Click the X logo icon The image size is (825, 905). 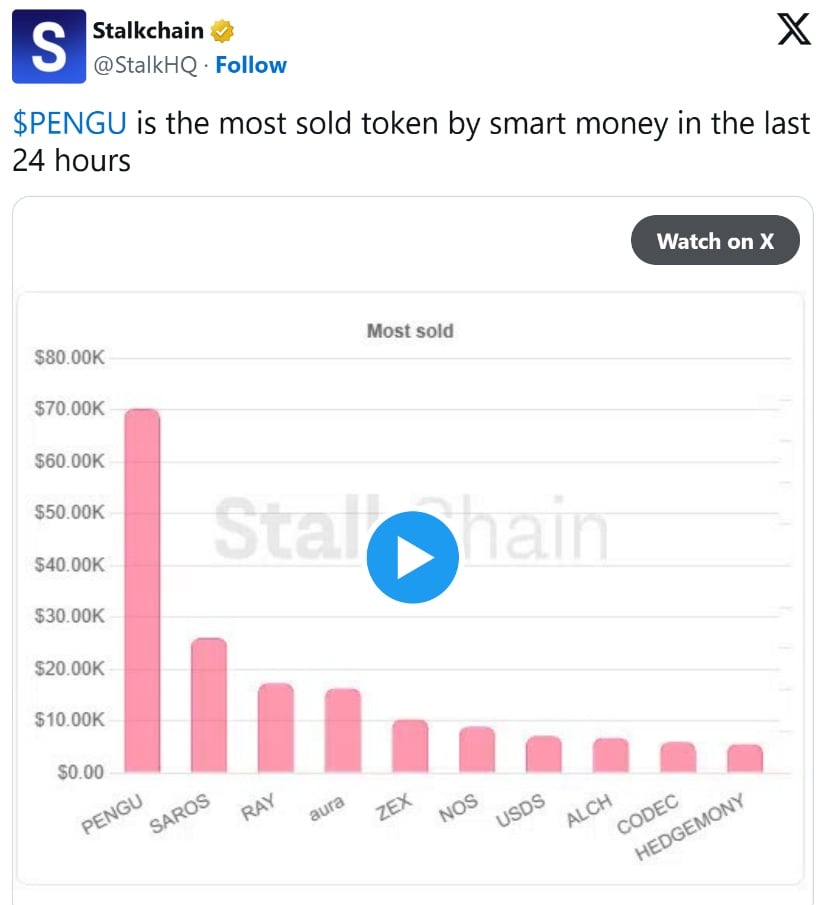click(x=794, y=32)
